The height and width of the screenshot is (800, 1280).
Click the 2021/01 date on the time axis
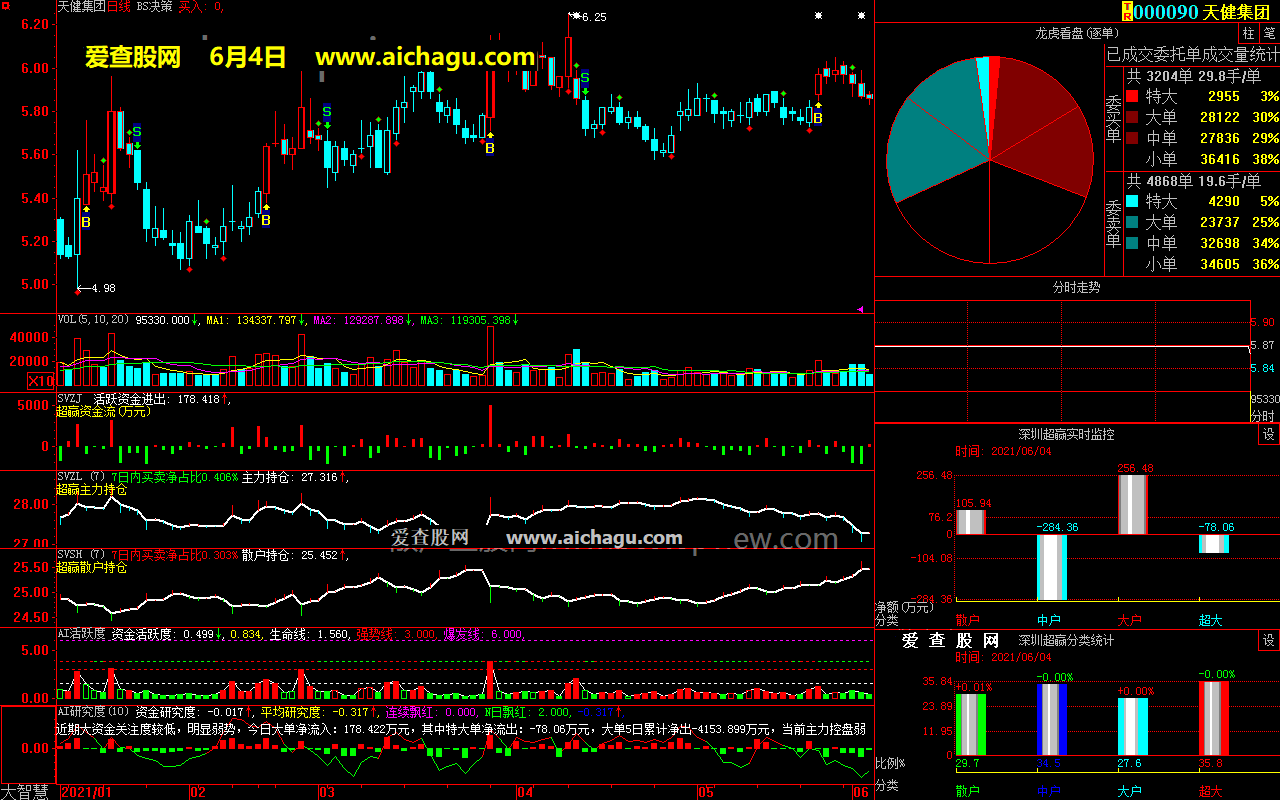[87, 792]
